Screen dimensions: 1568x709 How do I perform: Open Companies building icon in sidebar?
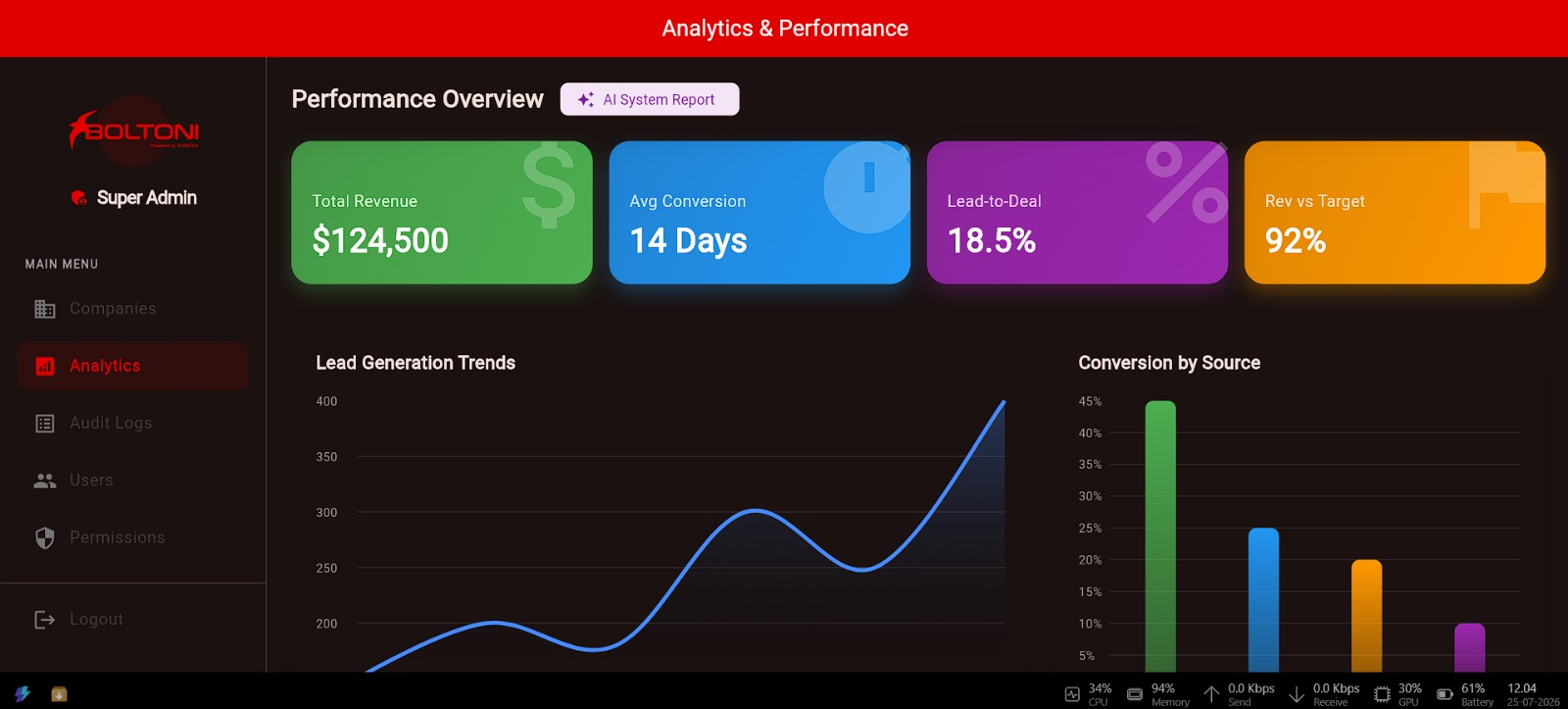[45, 309]
